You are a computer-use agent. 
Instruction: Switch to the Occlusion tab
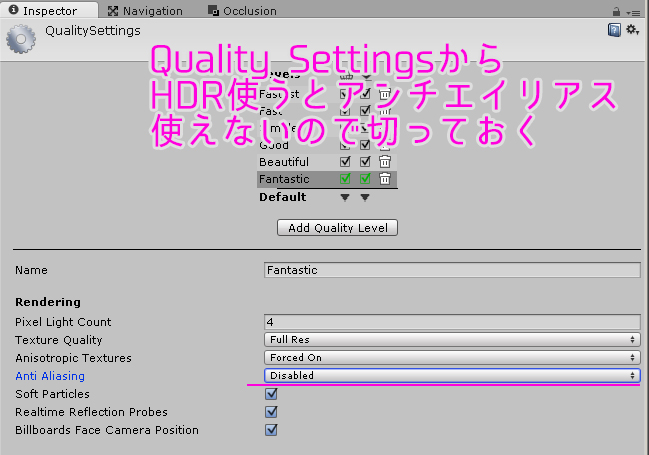click(243, 11)
